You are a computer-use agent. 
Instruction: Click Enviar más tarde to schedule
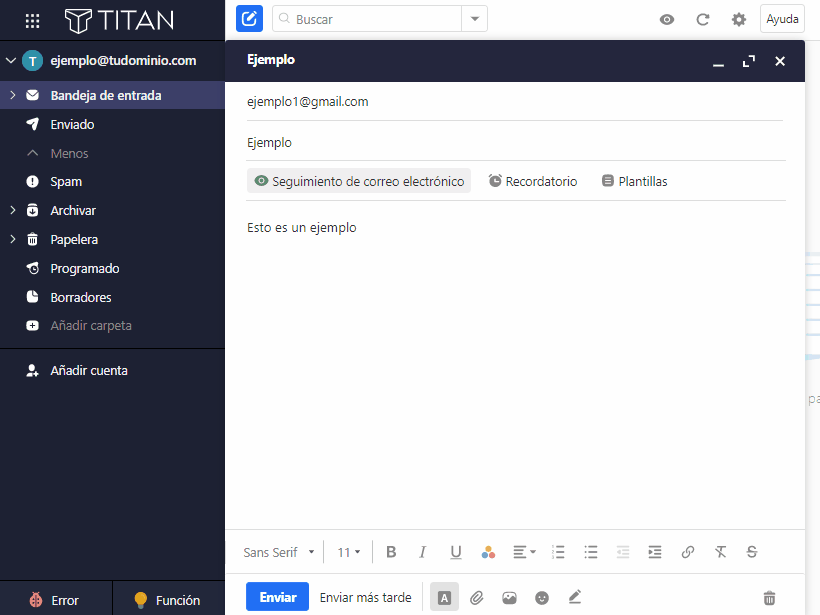pos(365,597)
